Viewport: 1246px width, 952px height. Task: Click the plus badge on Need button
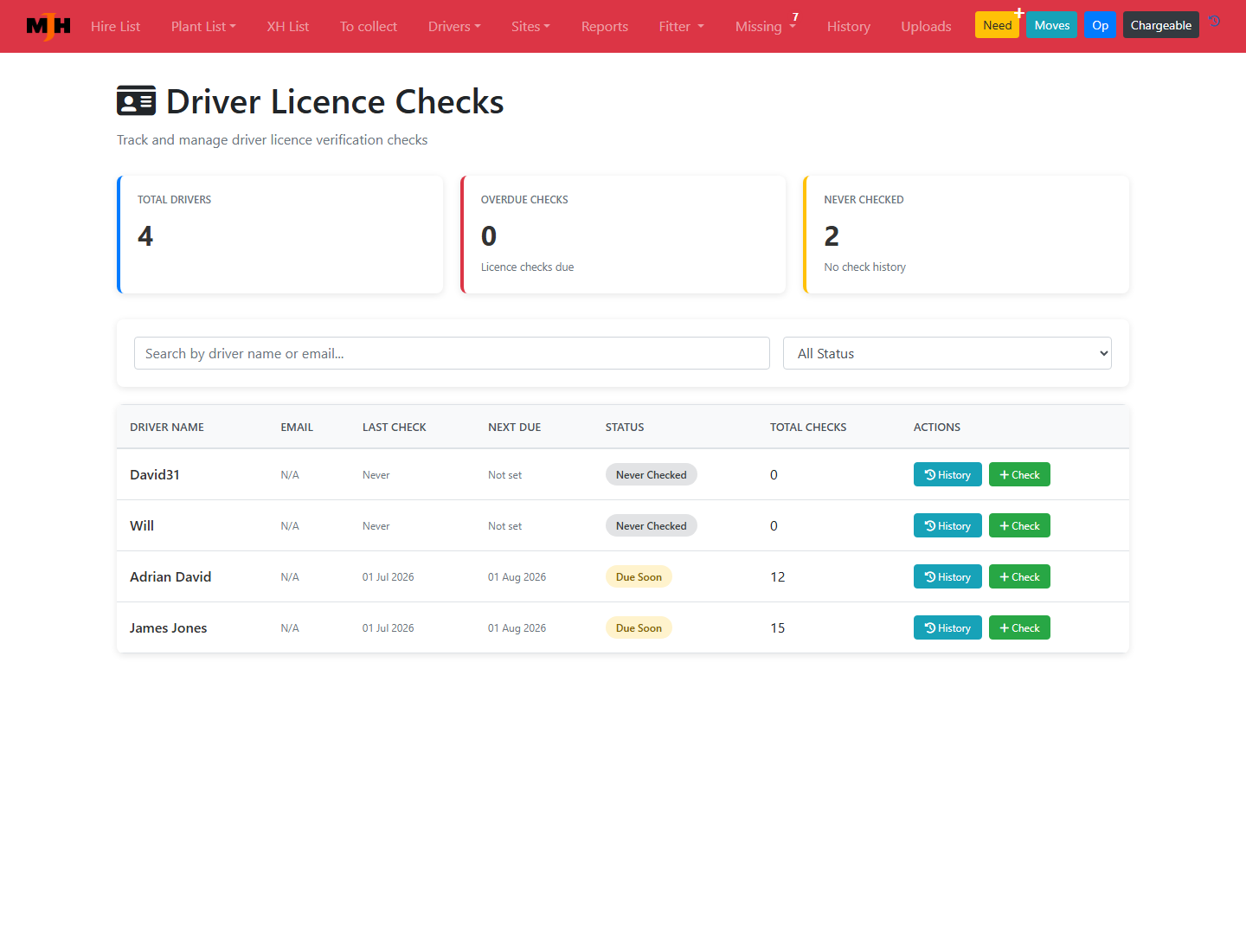1019,13
